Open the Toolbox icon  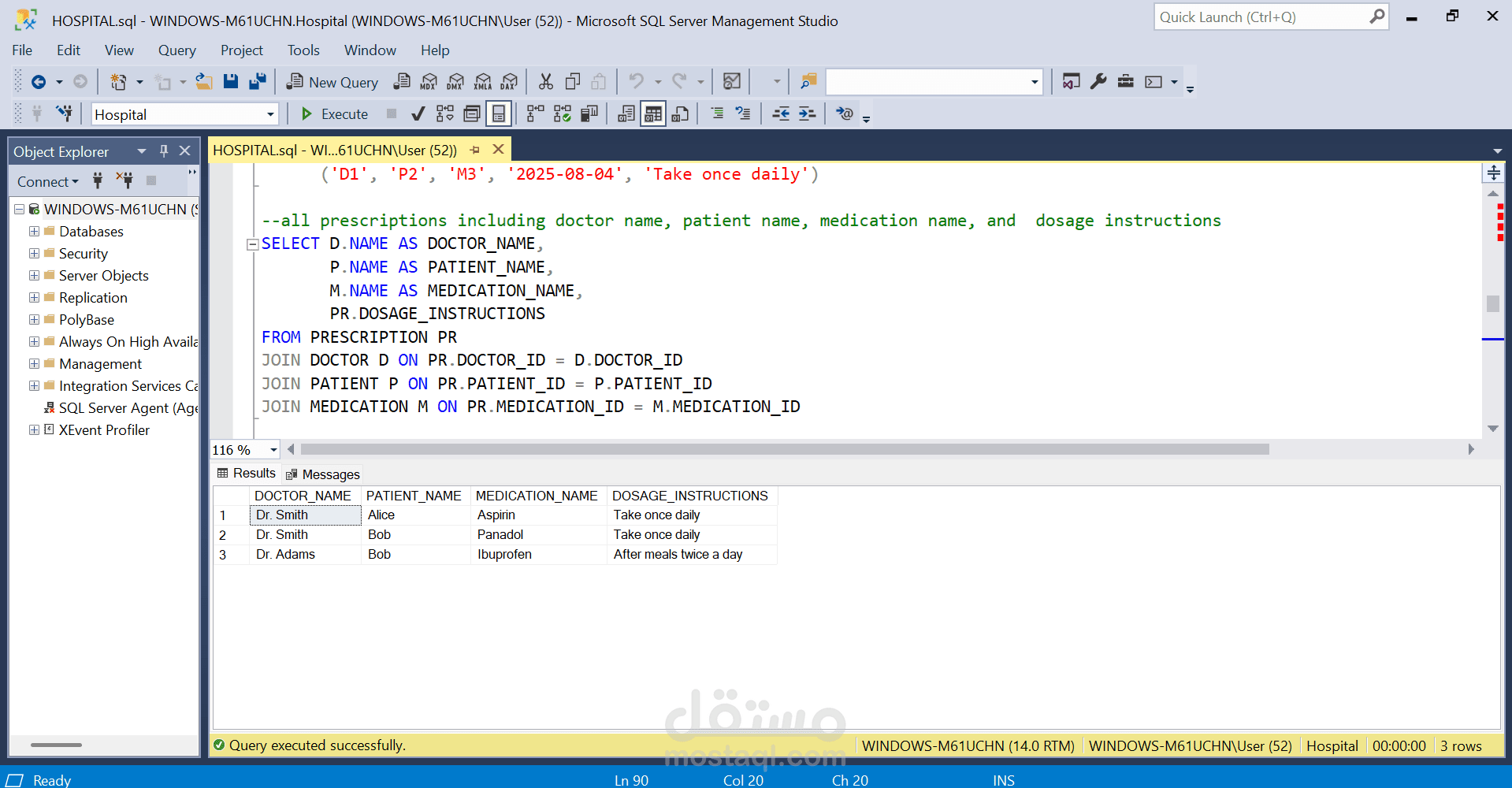point(1126,81)
